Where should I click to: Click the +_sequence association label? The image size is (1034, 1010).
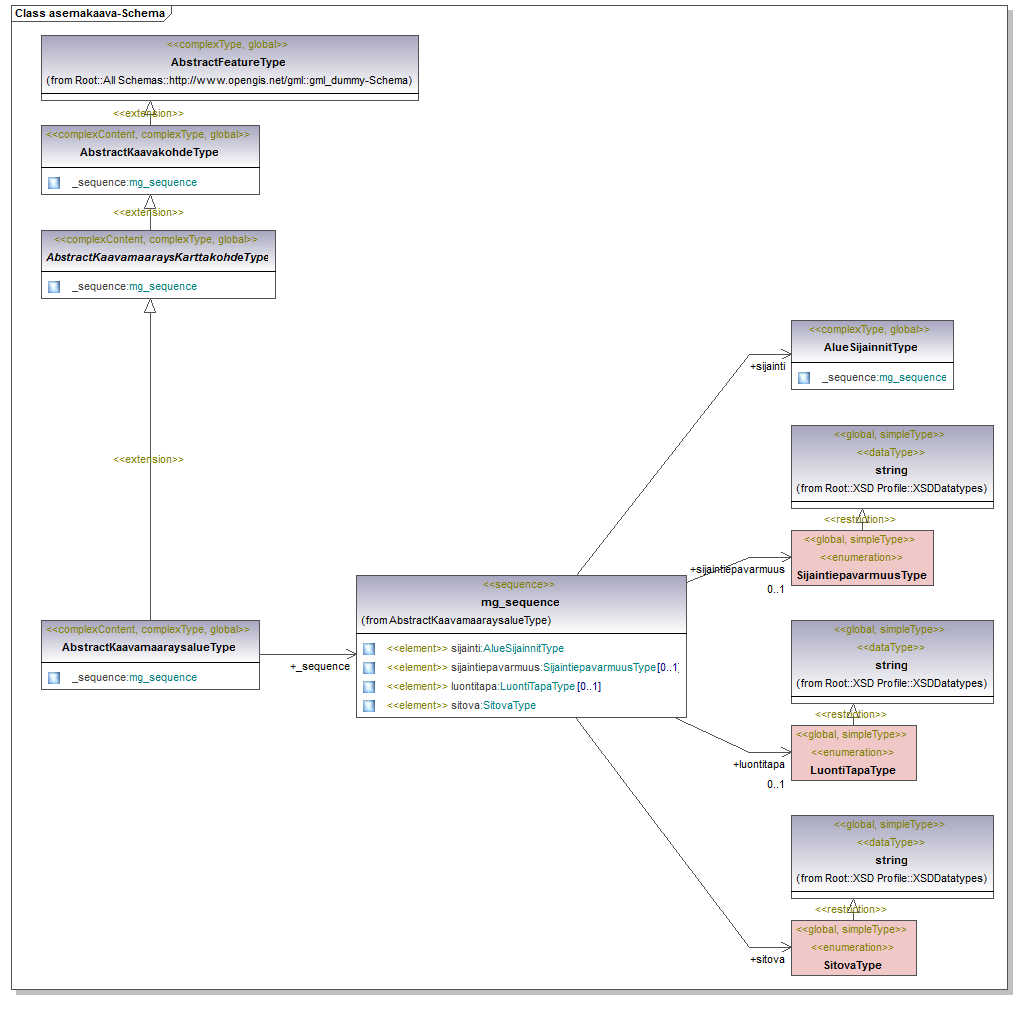(320, 667)
